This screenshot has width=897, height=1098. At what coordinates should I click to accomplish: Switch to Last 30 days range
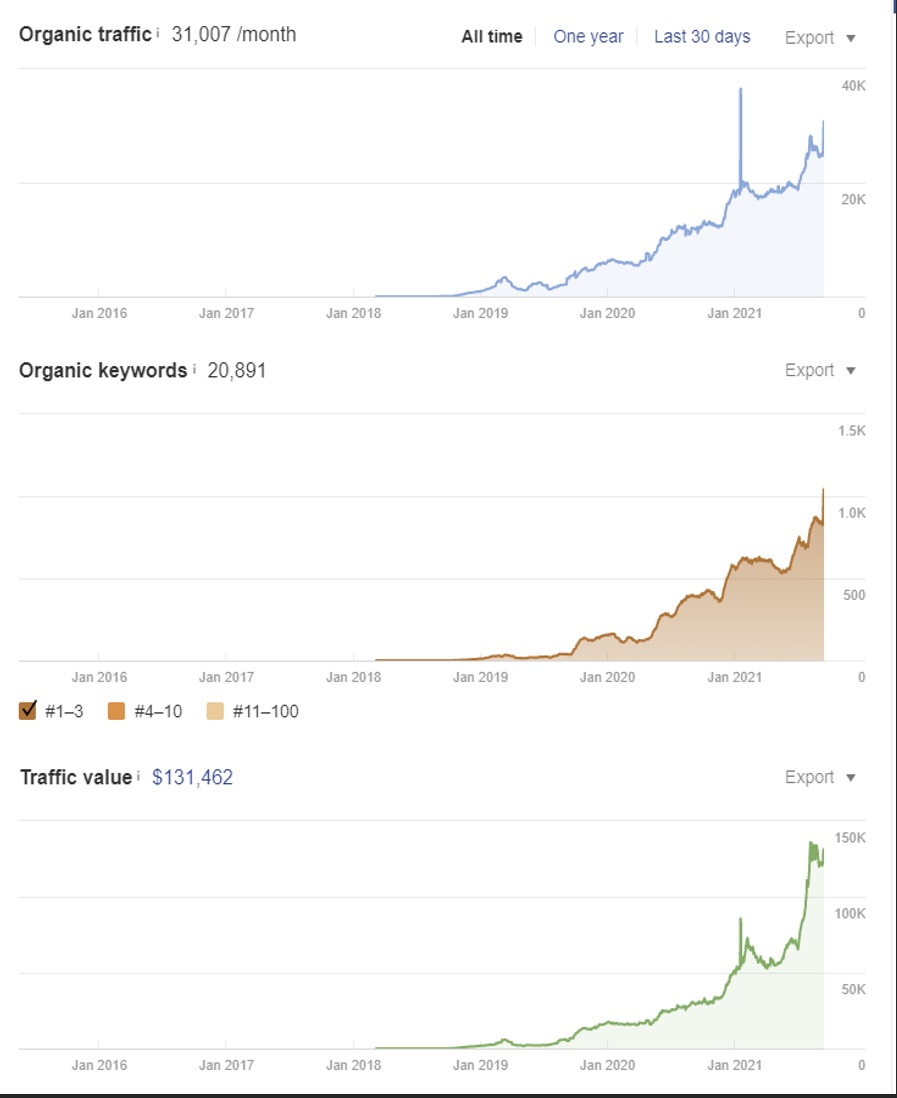pos(702,37)
